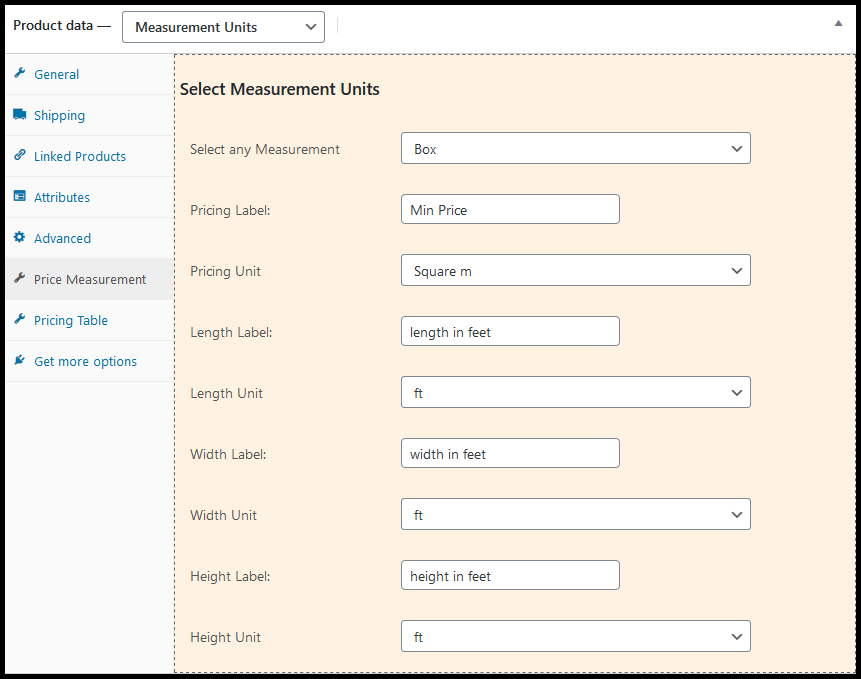Click the Attributes list icon
The height and width of the screenshot is (679, 861).
click(x=19, y=197)
